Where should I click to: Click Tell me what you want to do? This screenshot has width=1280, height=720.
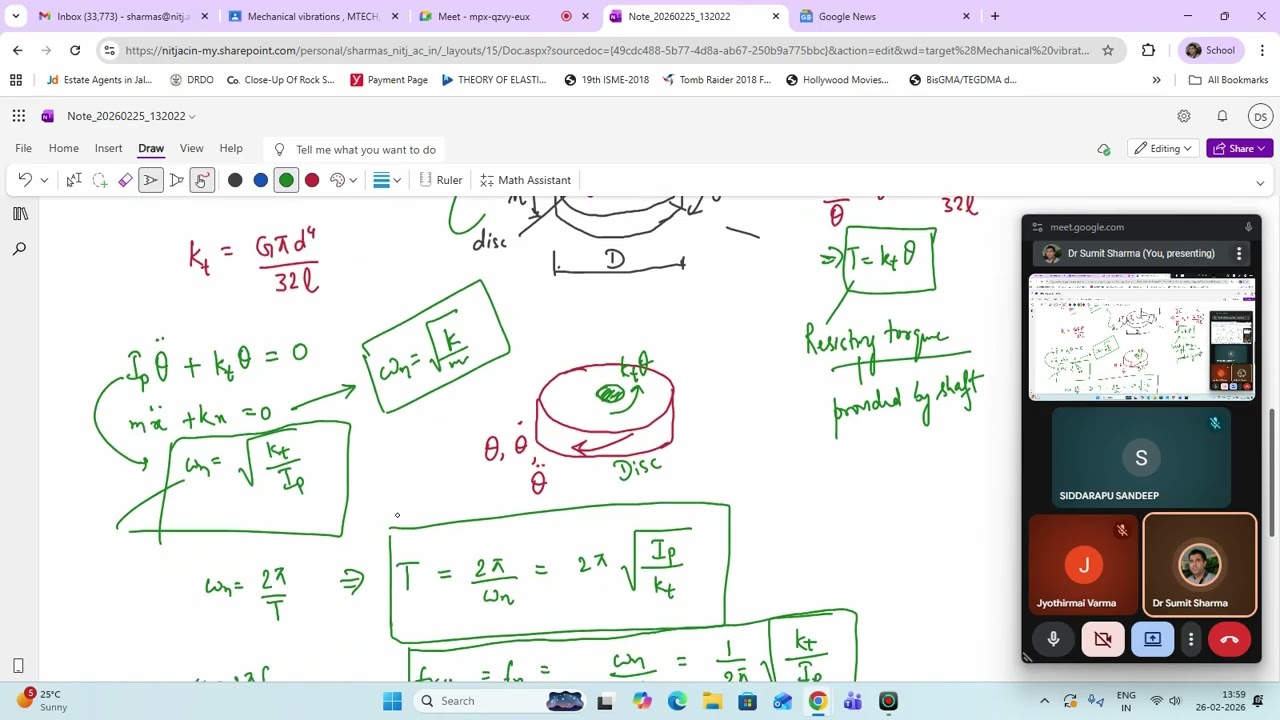355,150
